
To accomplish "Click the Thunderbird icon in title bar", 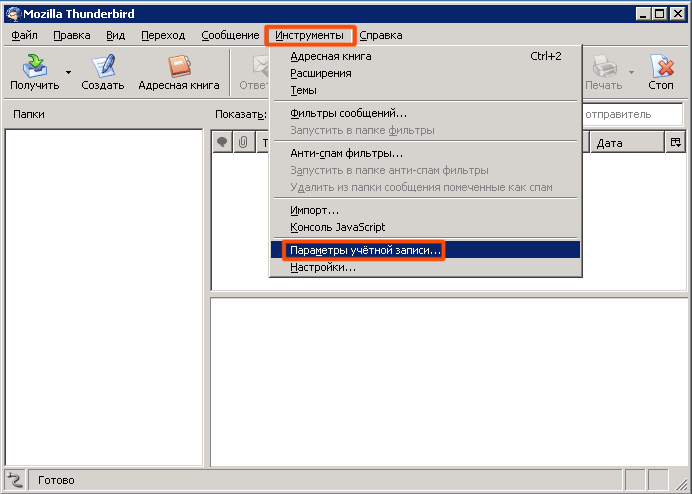I will click(x=13, y=14).
